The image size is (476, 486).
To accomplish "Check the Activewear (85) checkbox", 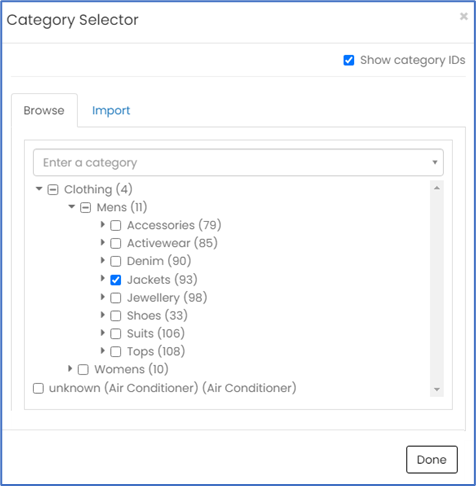I will (116, 243).
